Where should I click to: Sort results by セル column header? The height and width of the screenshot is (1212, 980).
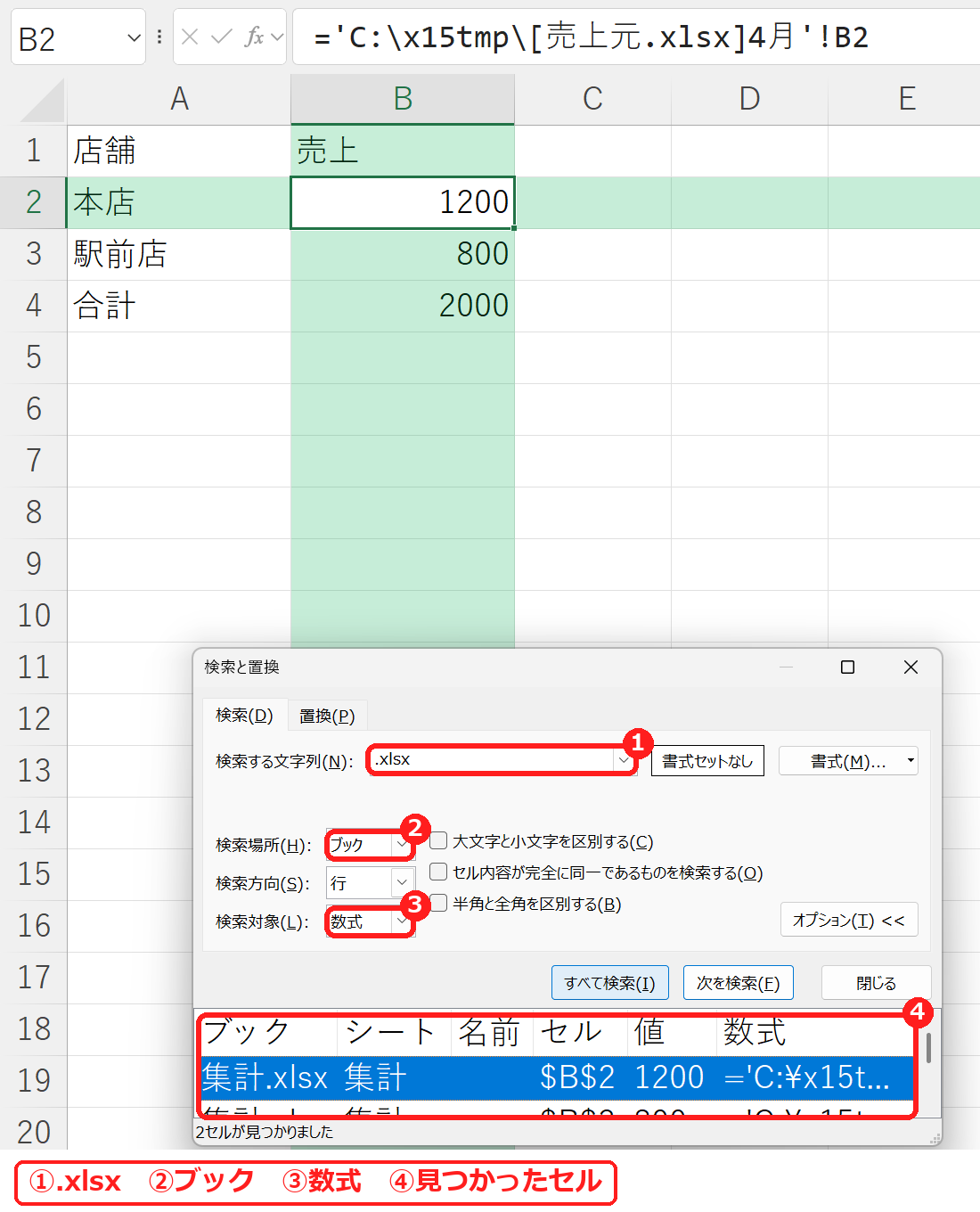(x=580, y=1033)
